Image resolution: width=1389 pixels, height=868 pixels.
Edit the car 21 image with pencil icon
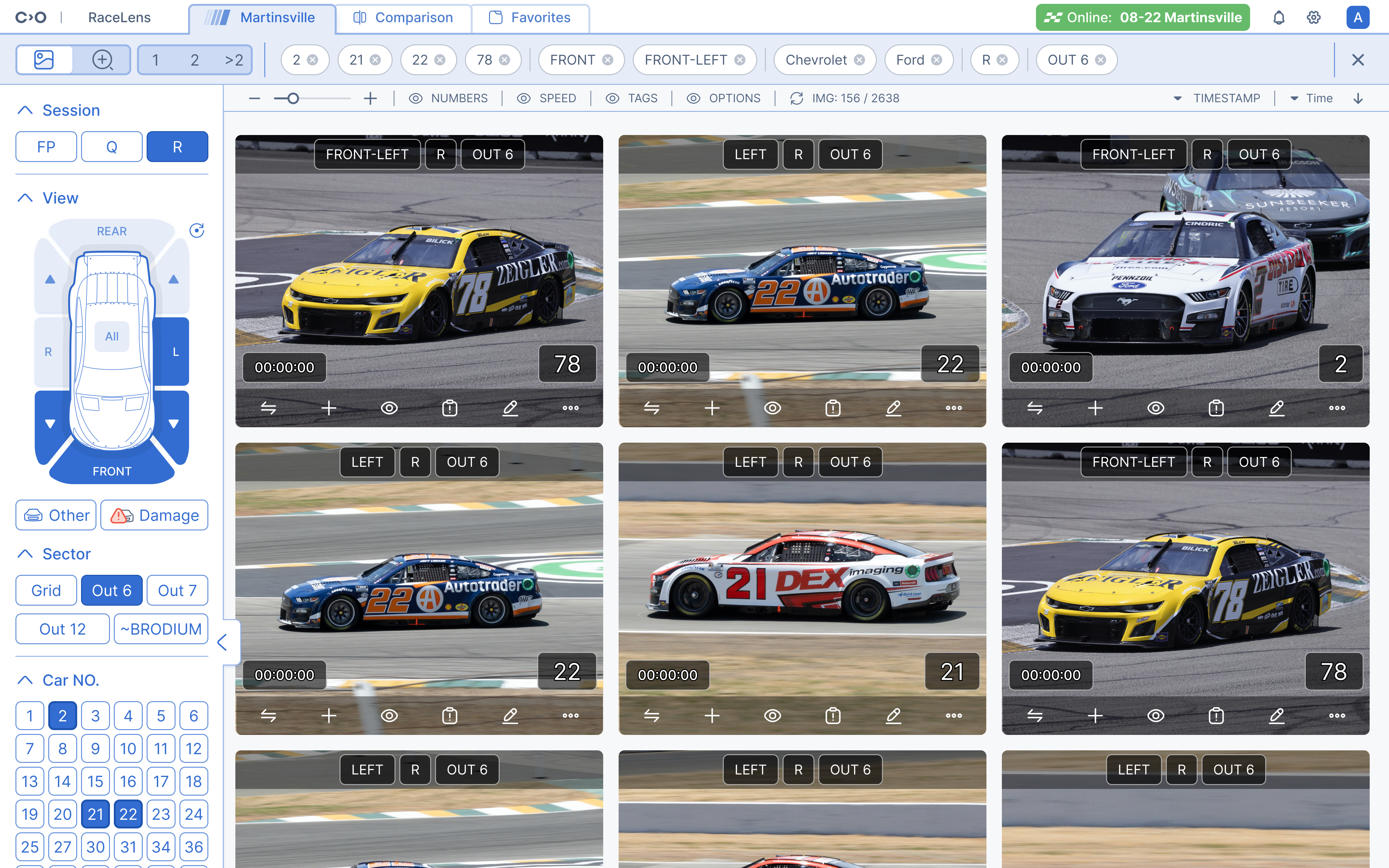[894, 716]
